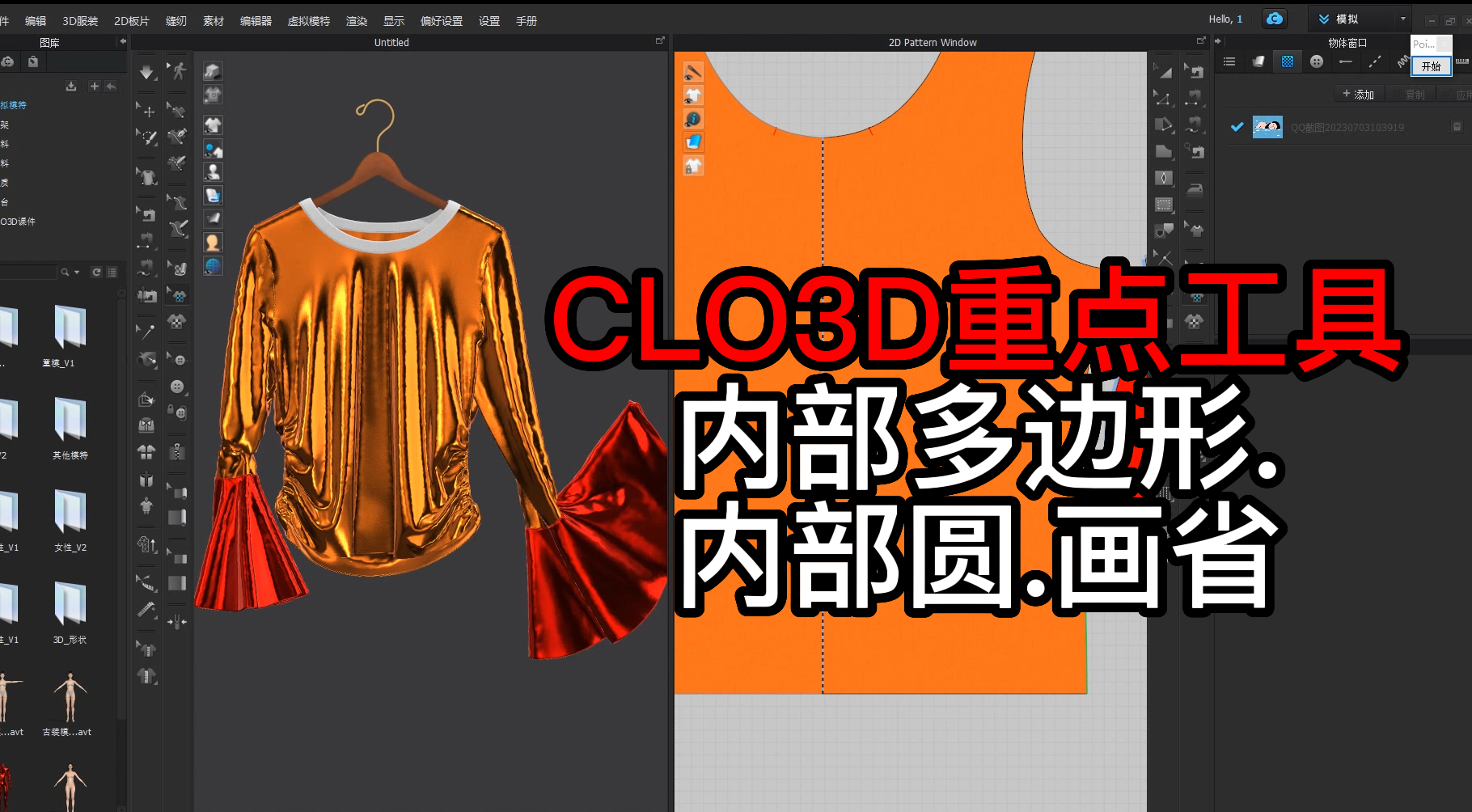
Task: Toggle show garment shirt icon in 3D view
Action: (x=213, y=125)
